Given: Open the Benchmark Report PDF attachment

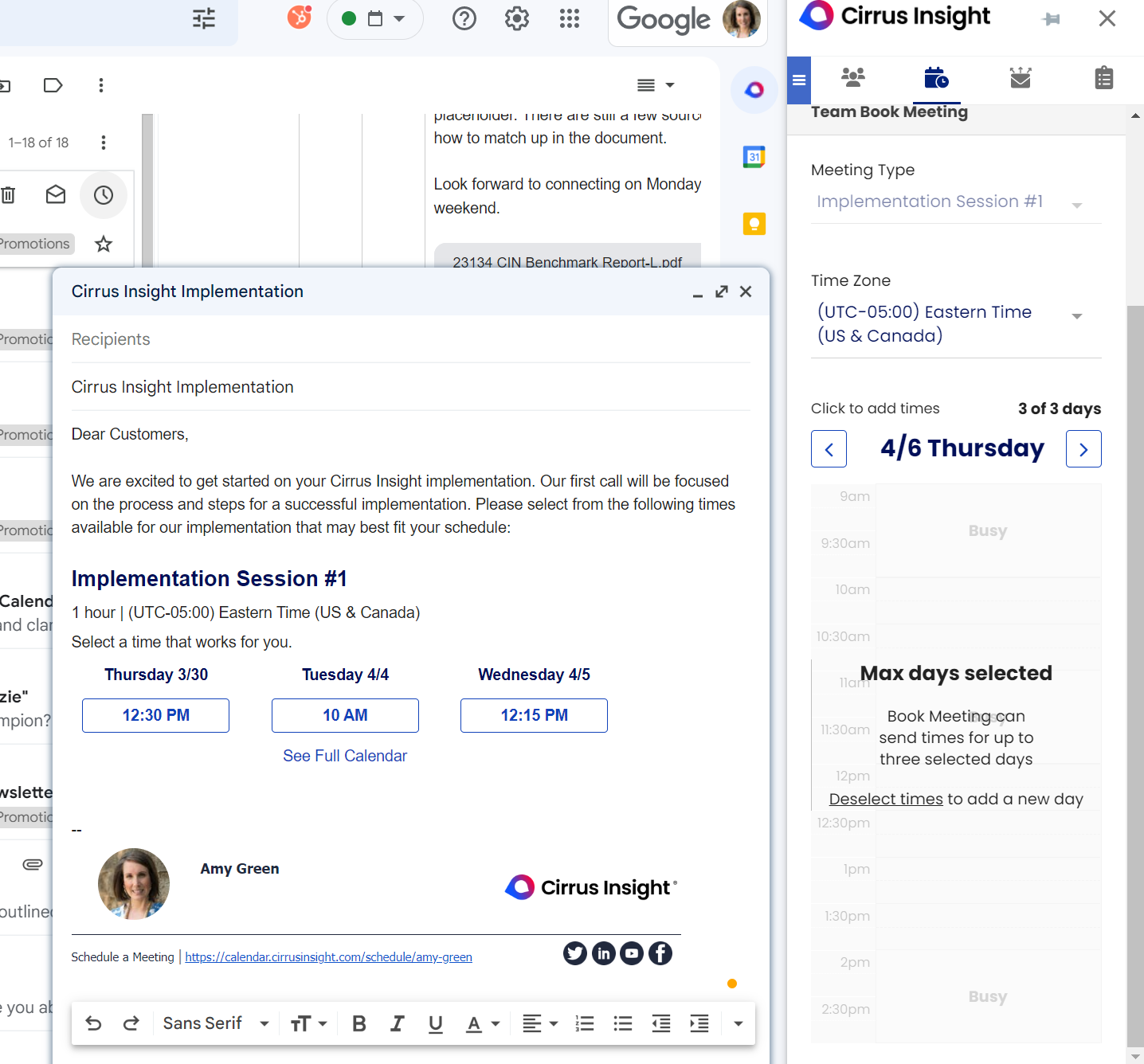Looking at the screenshot, I should [x=567, y=256].
